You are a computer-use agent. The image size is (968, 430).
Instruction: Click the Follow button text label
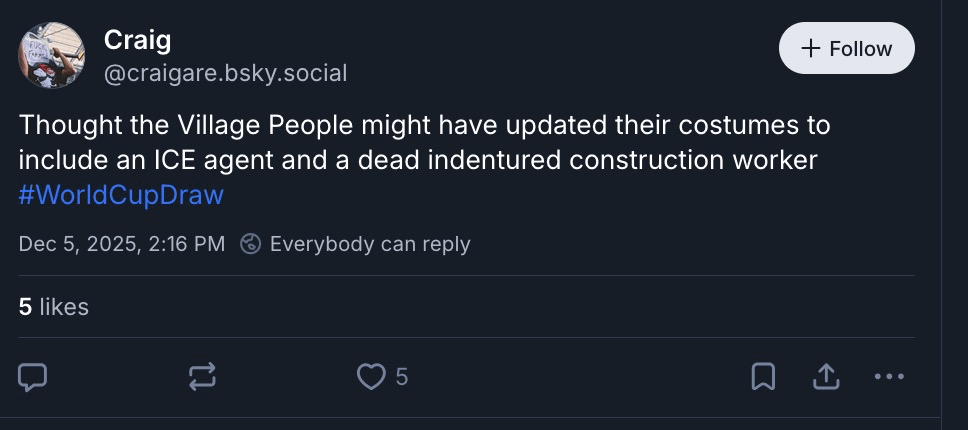tap(860, 48)
